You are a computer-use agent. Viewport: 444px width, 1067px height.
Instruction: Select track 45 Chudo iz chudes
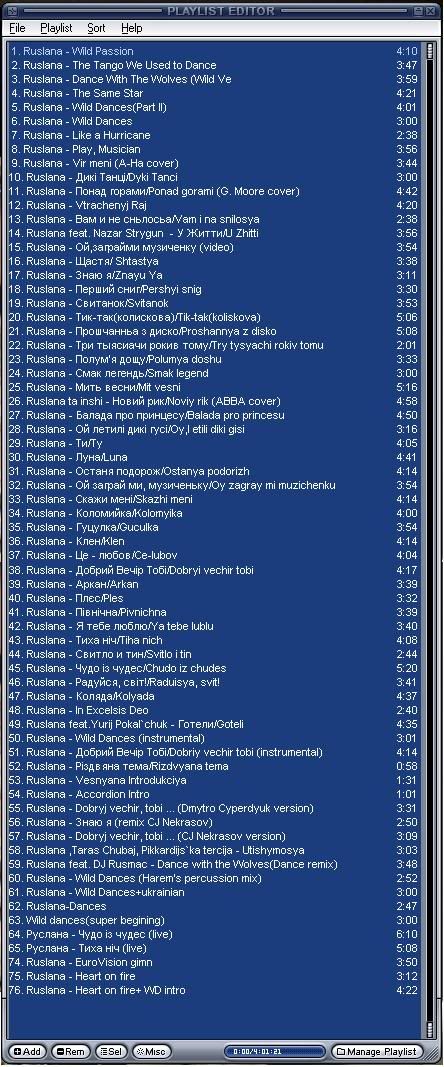coord(215,668)
